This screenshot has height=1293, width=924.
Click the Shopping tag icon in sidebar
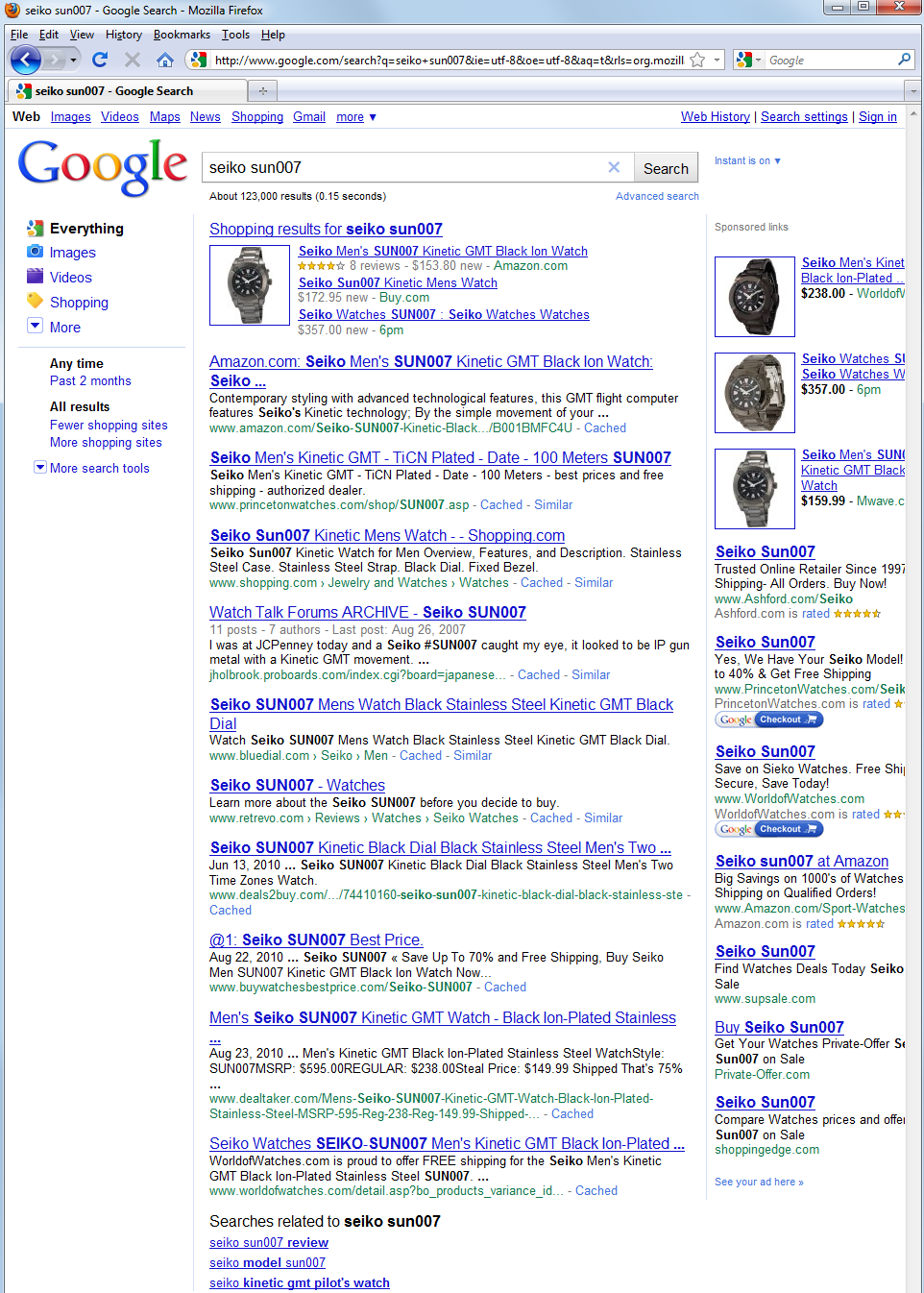pos(36,301)
